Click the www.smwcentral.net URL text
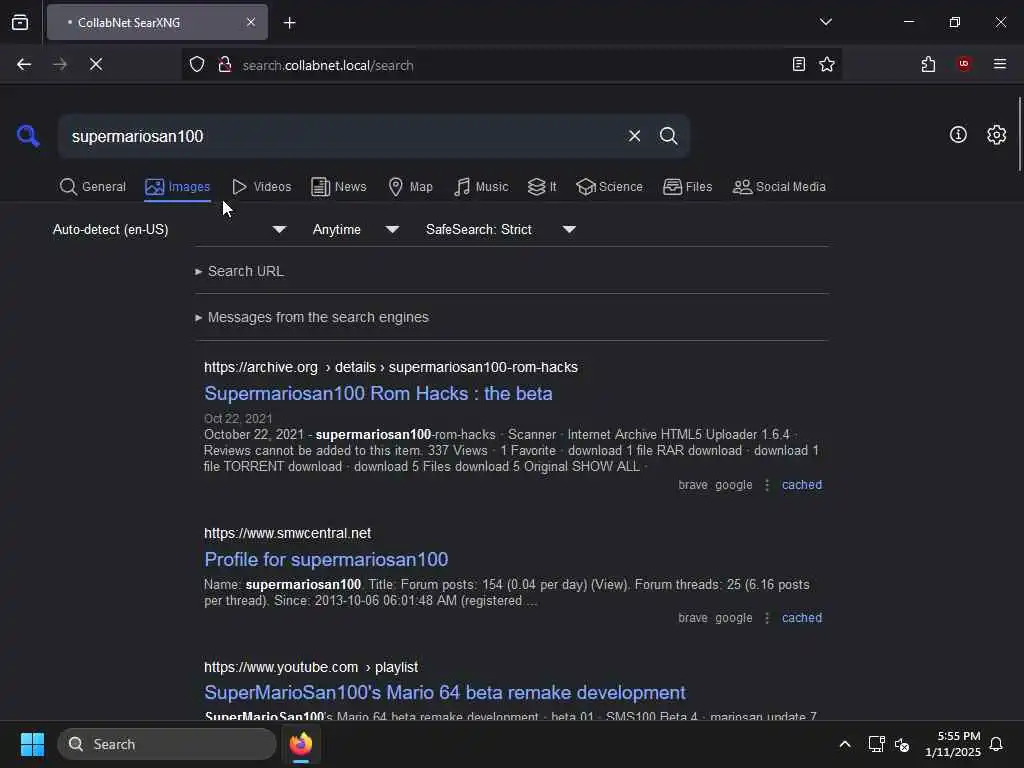Image resolution: width=1024 pixels, height=768 pixels. pyautogui.click(x=287, y=533)
